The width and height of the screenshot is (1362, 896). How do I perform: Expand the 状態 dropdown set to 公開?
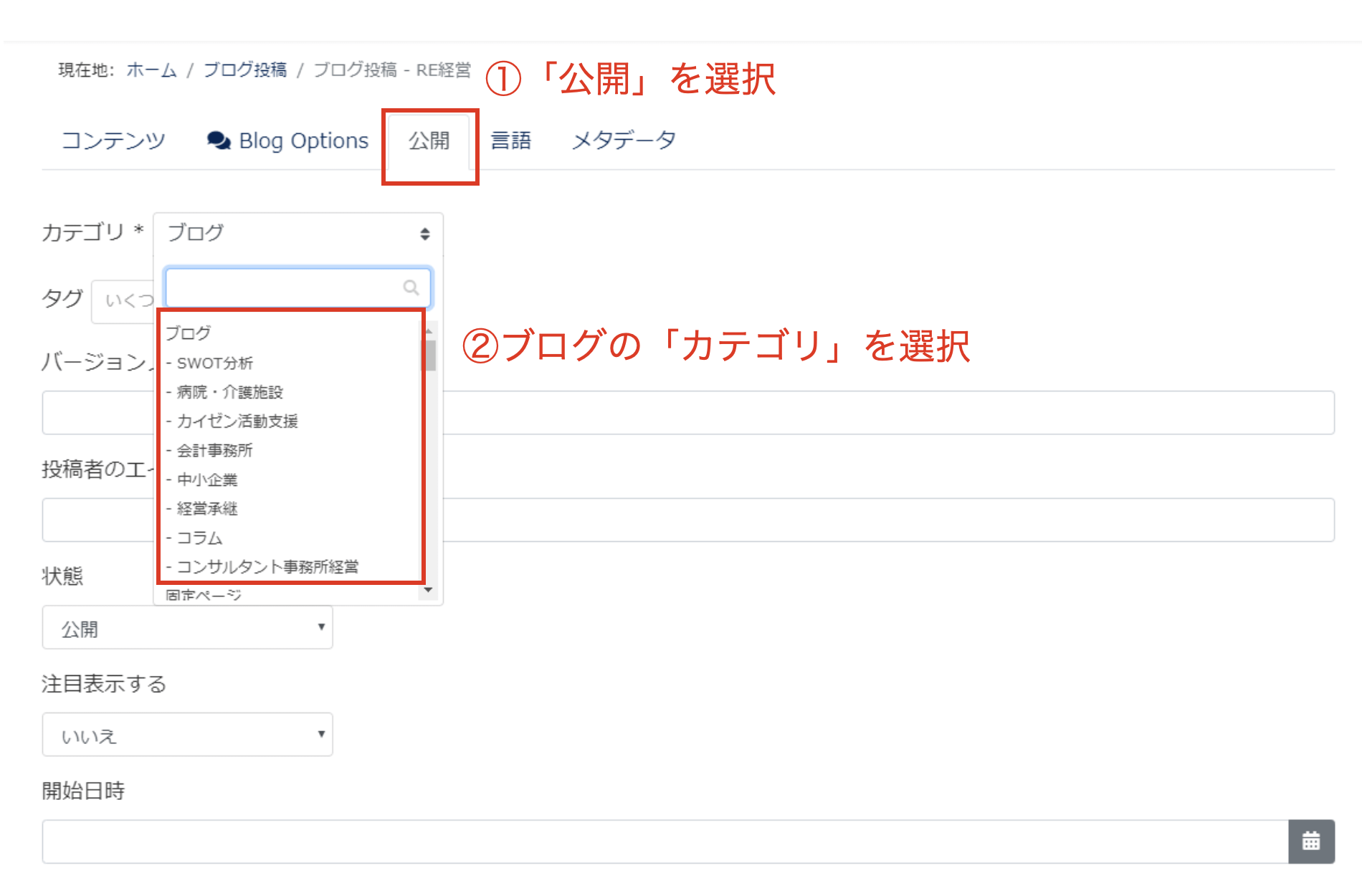[187, 628]
